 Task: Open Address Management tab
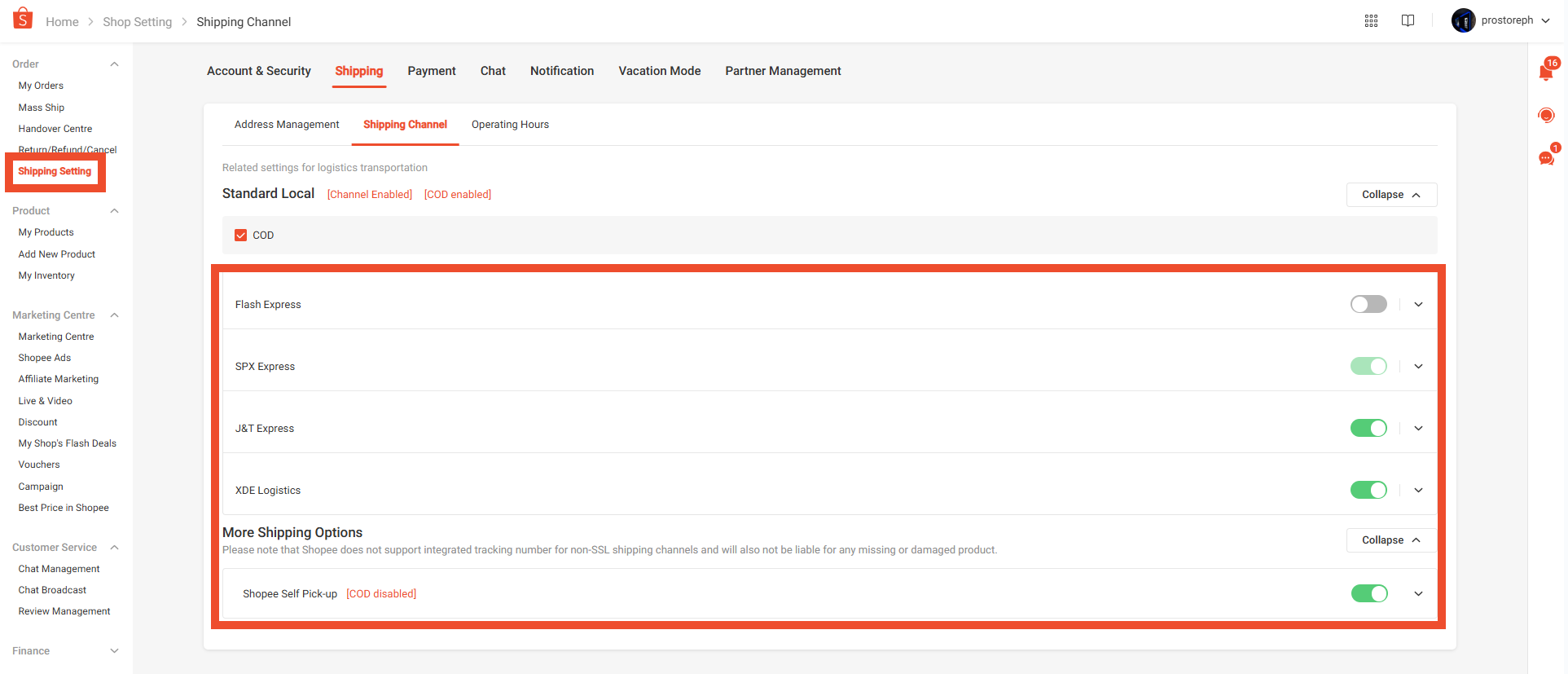click(287, 125)
